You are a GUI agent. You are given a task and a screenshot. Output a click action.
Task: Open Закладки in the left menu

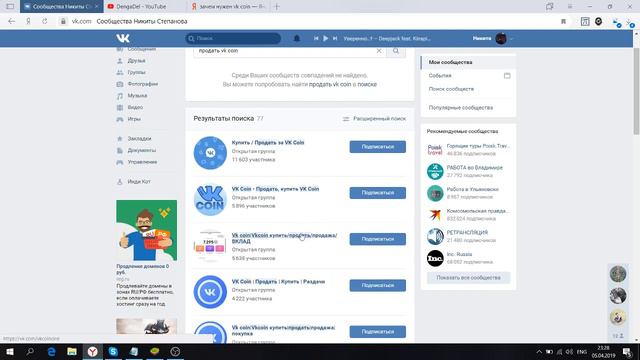pyautogui.click(x=139, y=139)
